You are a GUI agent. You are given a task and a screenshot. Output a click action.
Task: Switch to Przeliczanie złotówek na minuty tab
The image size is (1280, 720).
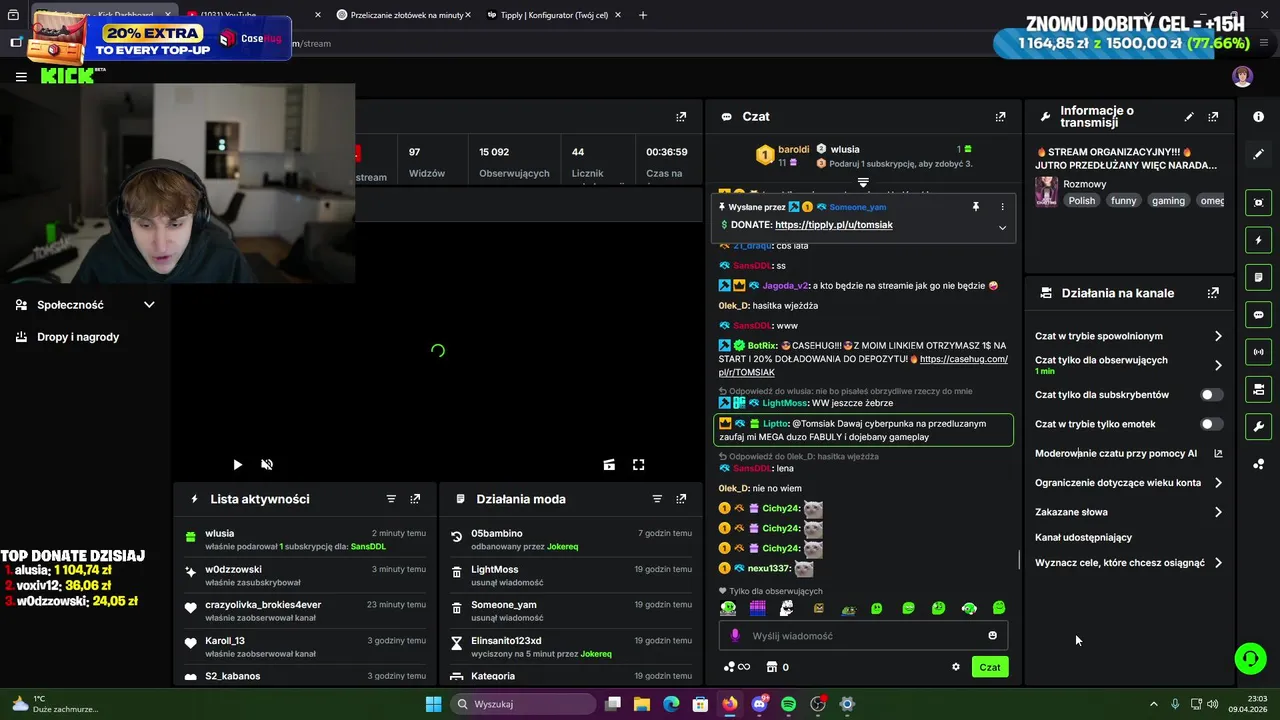pyautogui.click(x=400, y=15)
